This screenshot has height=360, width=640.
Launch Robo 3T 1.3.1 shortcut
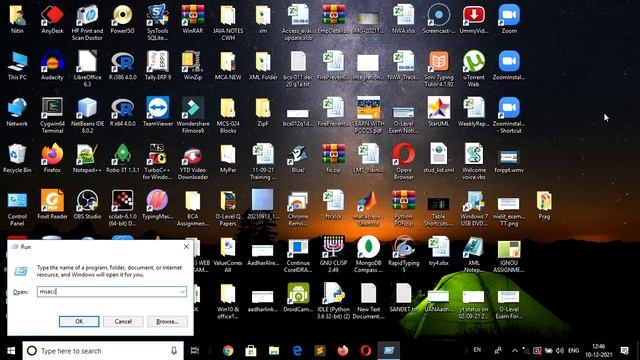[122, 159]
